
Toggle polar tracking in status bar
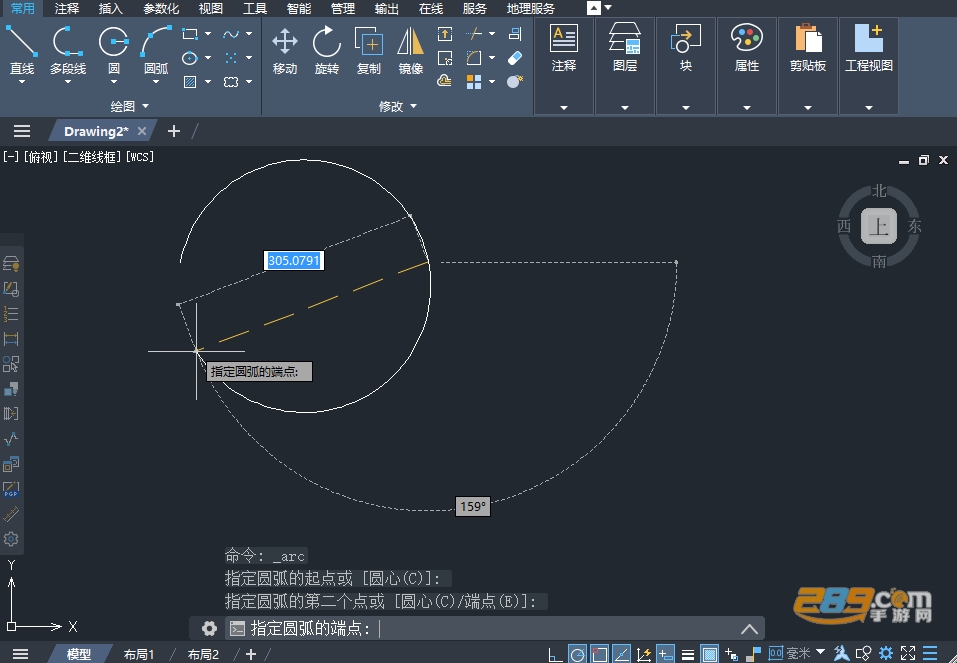coord(577,654)
